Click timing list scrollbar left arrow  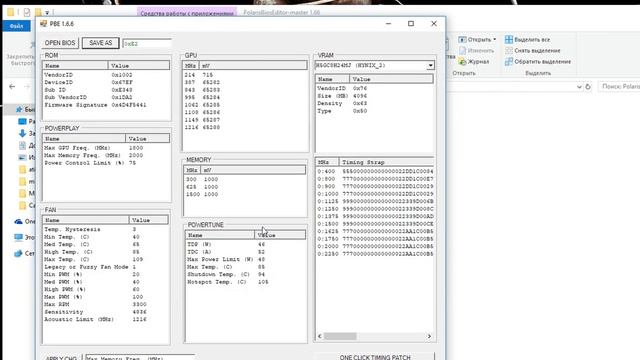320,336
